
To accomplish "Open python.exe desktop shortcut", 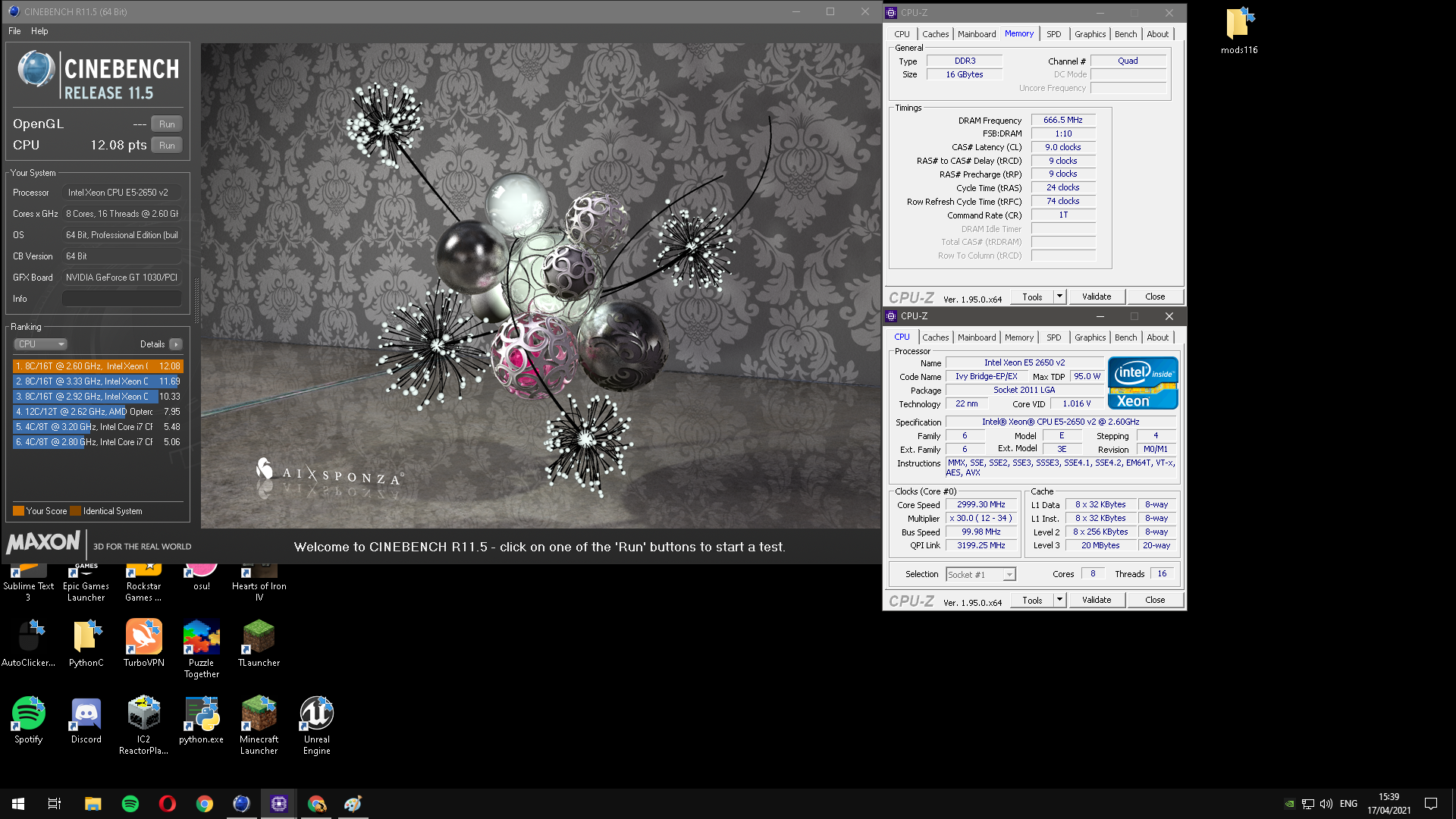I will (x=201, y=720).
